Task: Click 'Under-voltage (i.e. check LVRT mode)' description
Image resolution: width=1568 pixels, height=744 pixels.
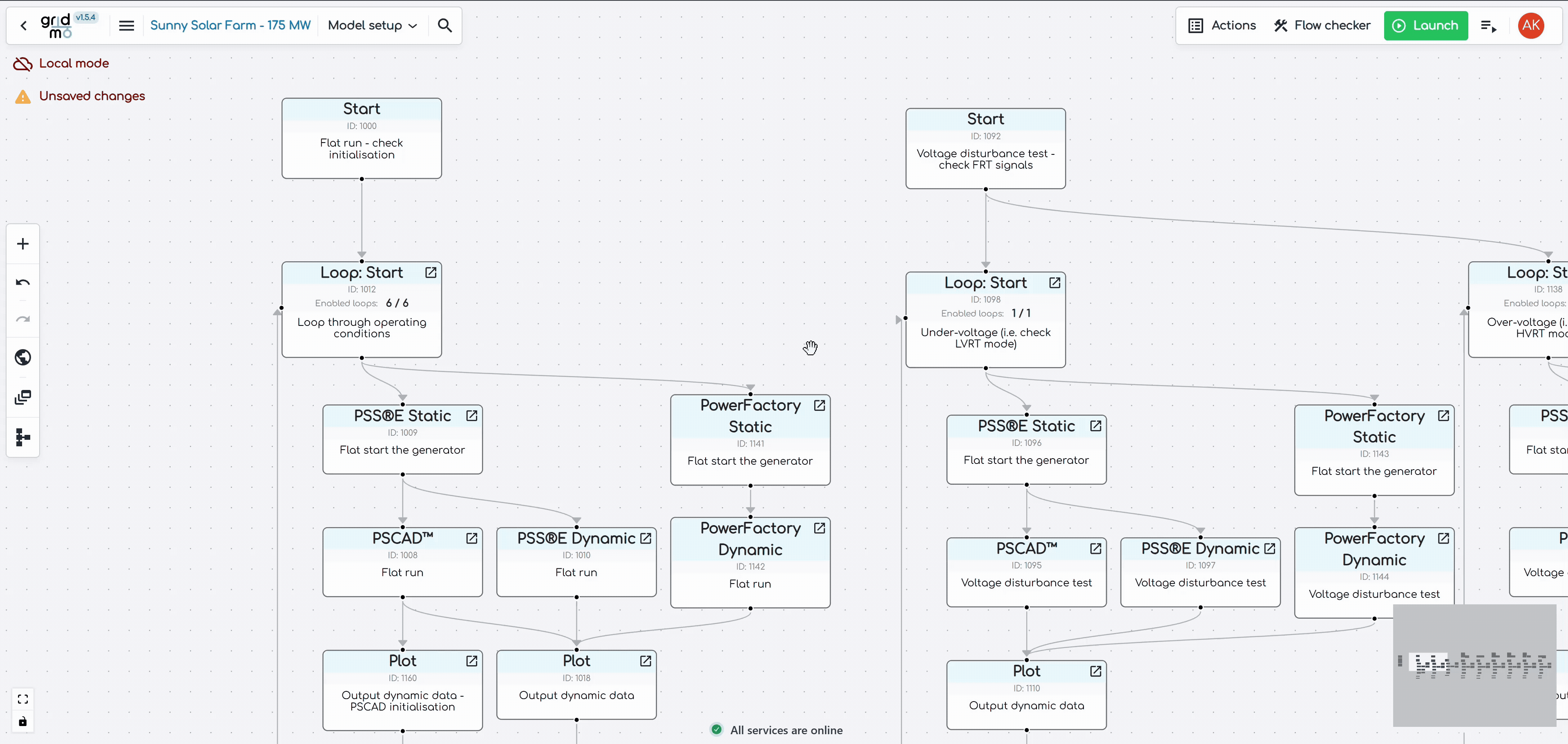Action: coord(985,338)
